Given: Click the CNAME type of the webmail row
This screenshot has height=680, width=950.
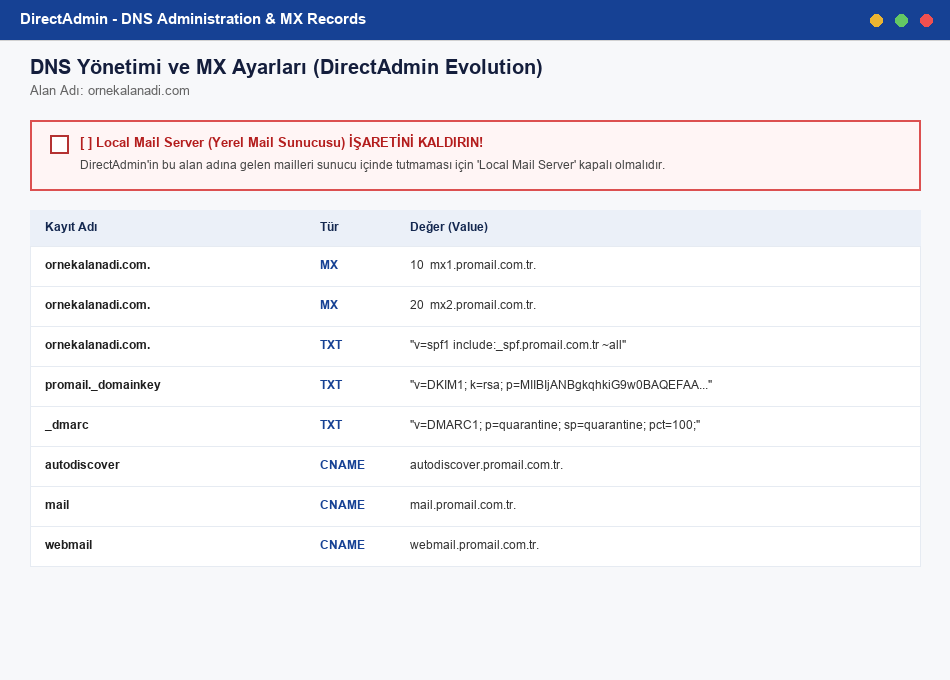Looking at the screenshot, I should 342,545.
